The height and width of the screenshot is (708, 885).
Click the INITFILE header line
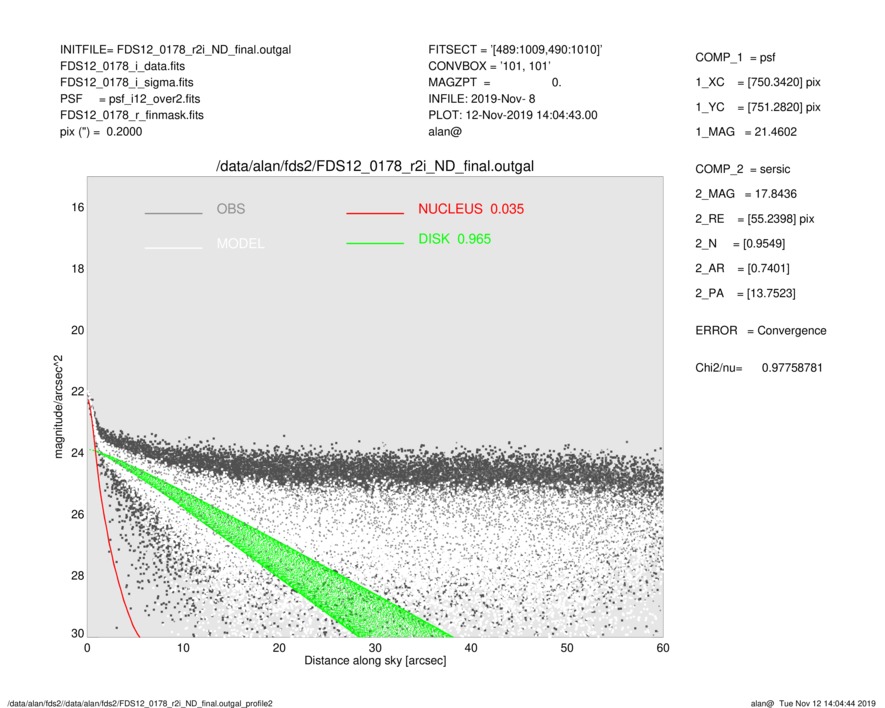tap(175, 49)
